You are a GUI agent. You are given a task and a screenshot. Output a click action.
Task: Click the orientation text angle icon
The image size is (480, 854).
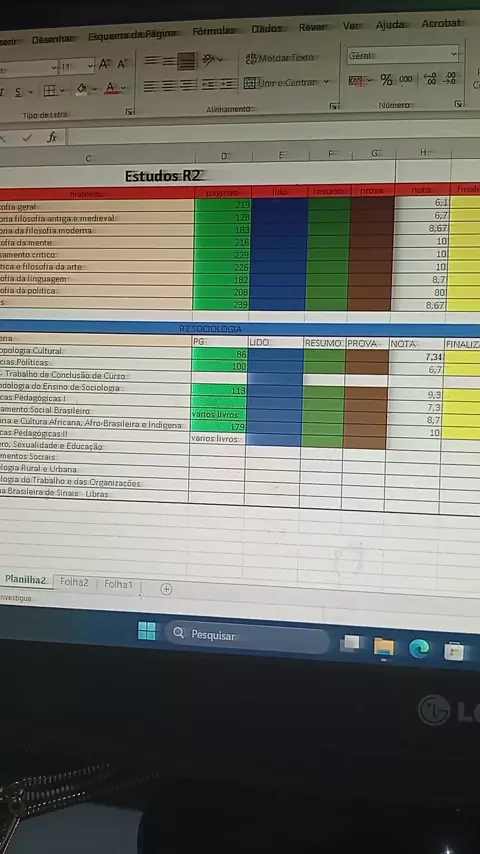(x=209, y=59)
